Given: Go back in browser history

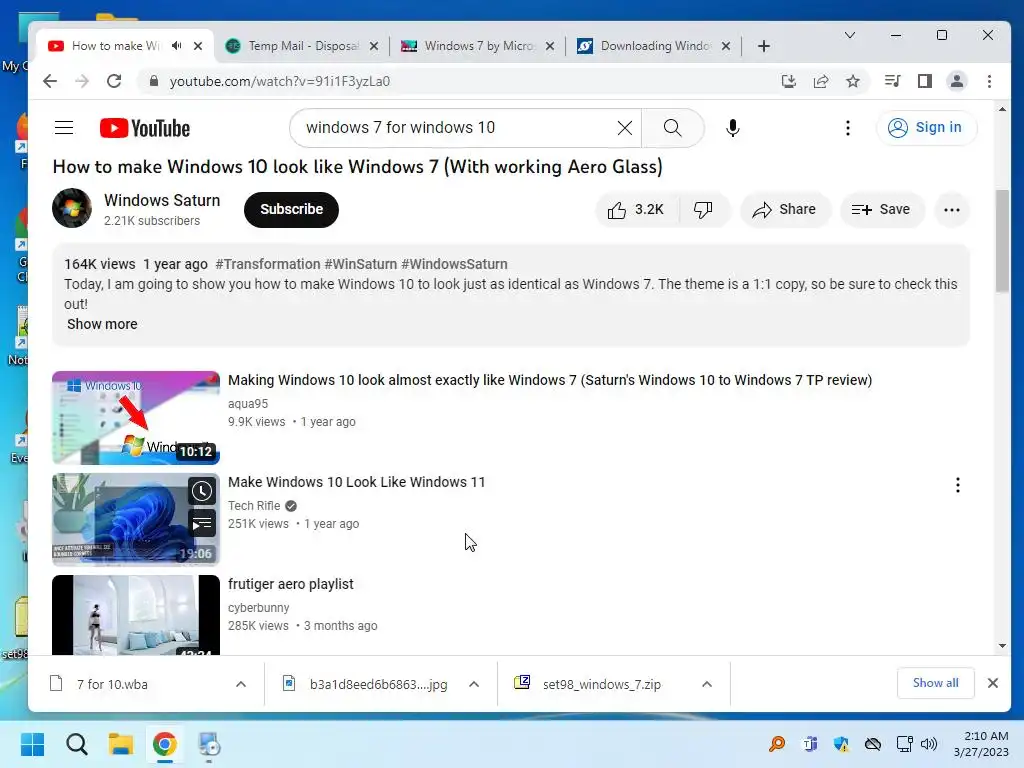Looking at the screenshot, I should (x=50, y=81).
